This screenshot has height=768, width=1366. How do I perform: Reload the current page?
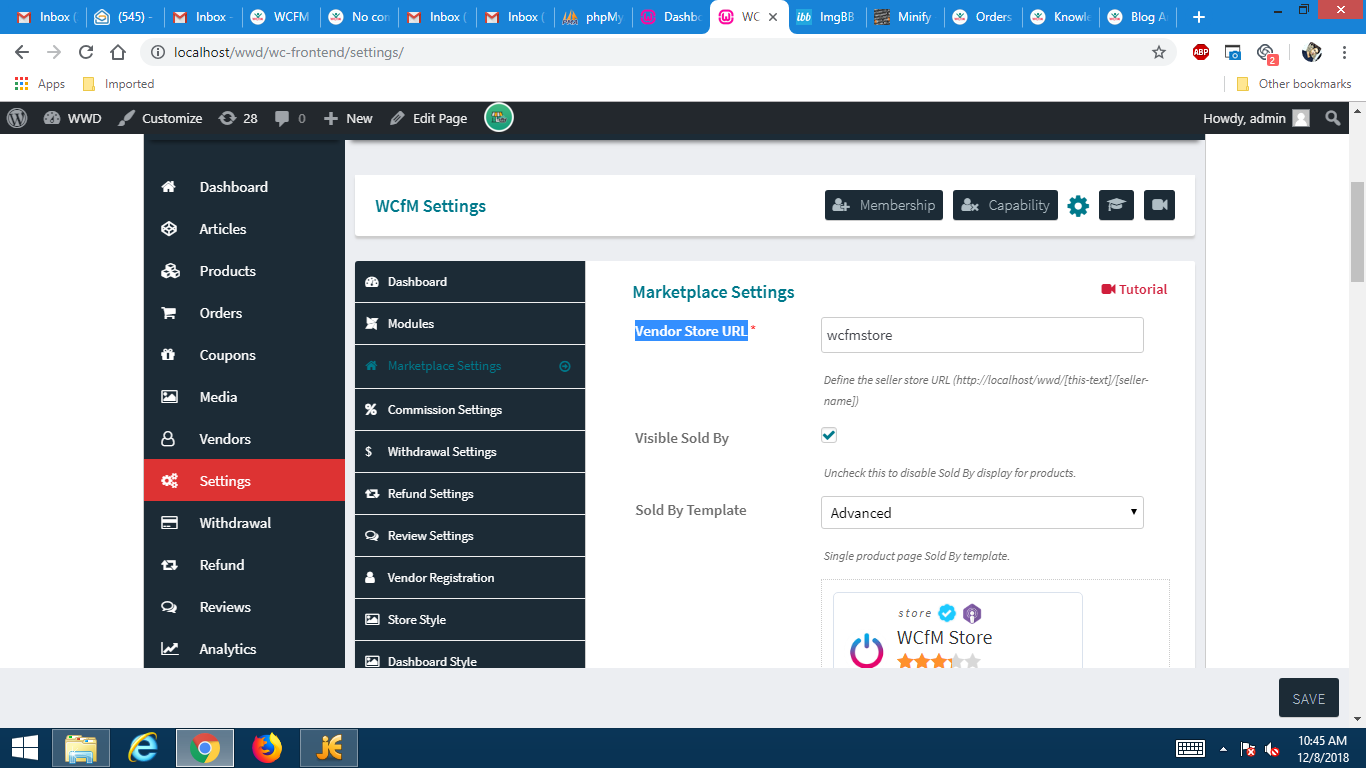[x=86, y=52]
